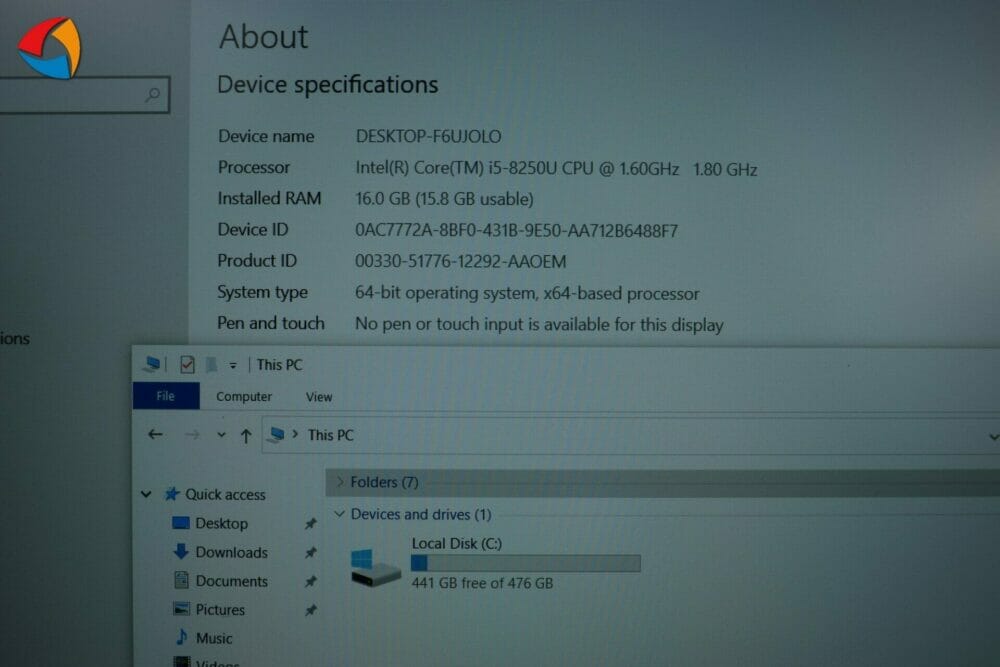1000x667 pixels.
Task: Select Downloads in Quick access
Action: click(232, 552)
